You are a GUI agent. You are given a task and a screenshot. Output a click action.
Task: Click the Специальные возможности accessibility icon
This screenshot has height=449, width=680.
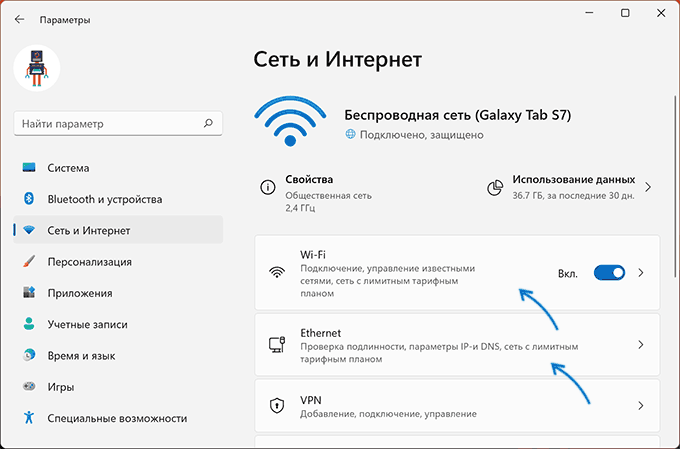[29, 417]
